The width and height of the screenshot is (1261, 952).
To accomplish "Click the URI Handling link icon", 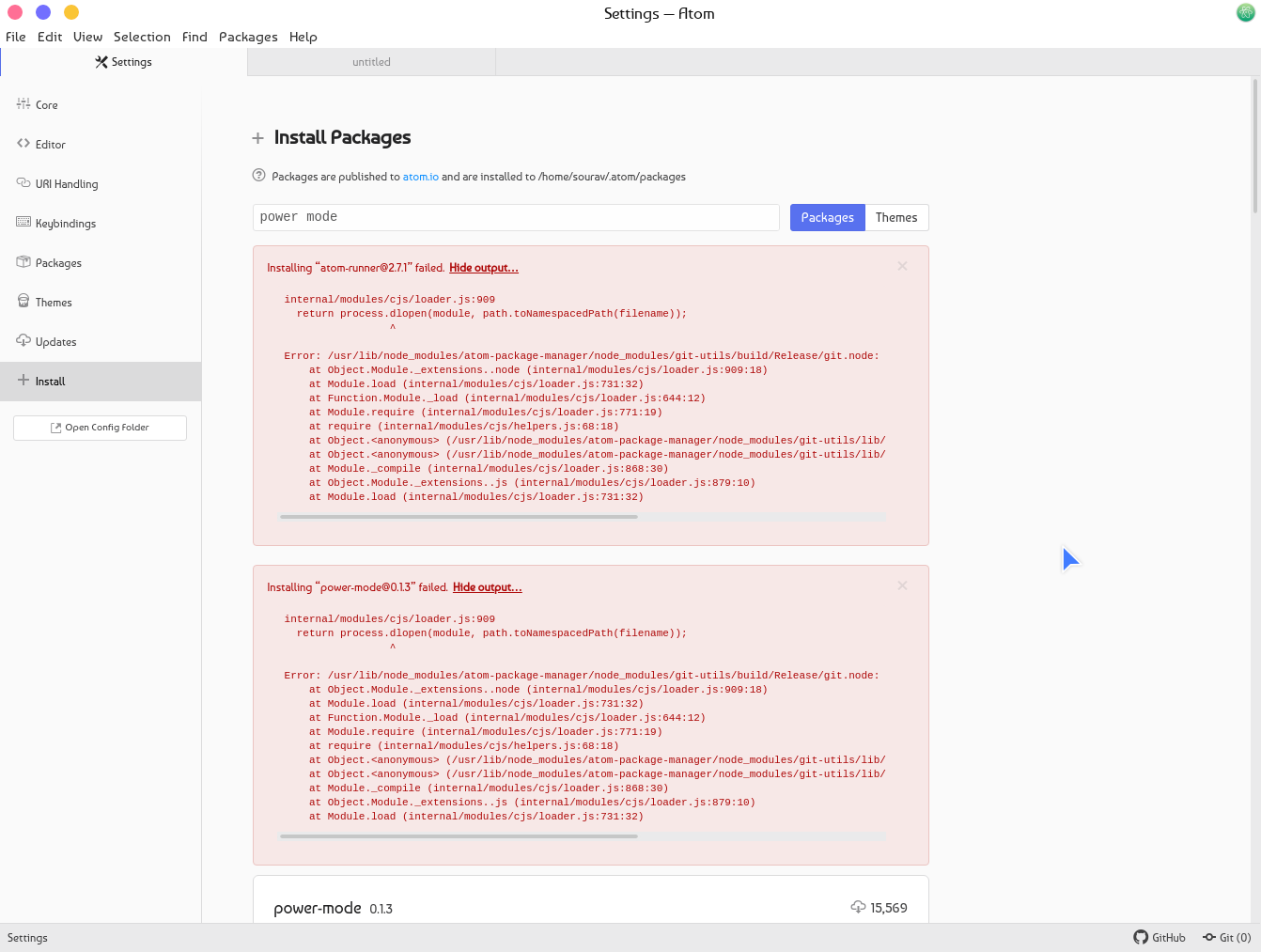I will pos(23,183).
